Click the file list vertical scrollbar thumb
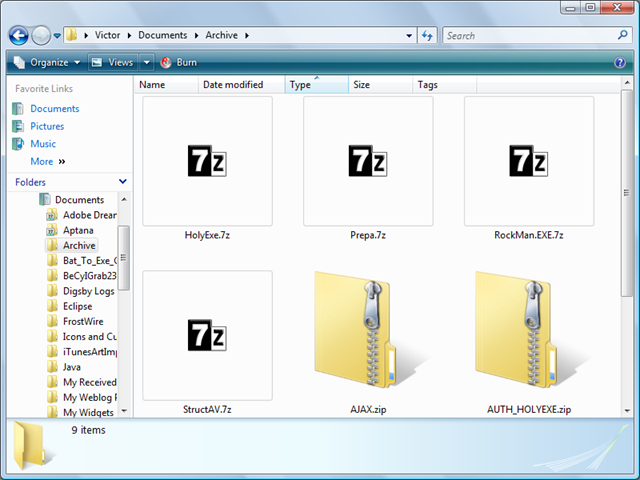 click(x=627, y=193)
